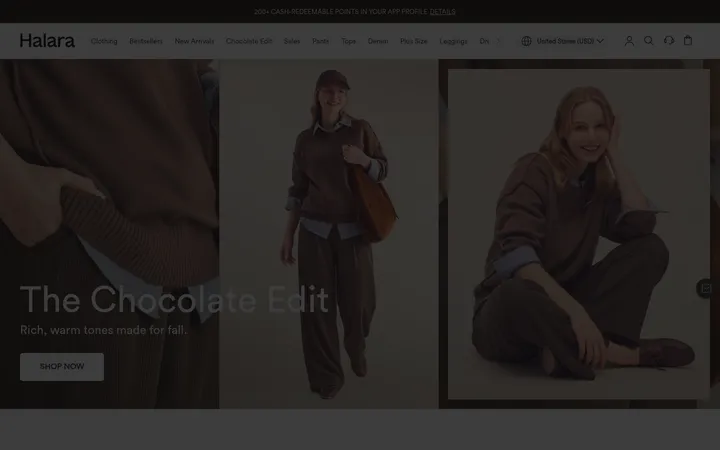The width and height of the screenshot is (720, 450).
Task: Click The Chocolate Edit headline
Action: [174, 299]
